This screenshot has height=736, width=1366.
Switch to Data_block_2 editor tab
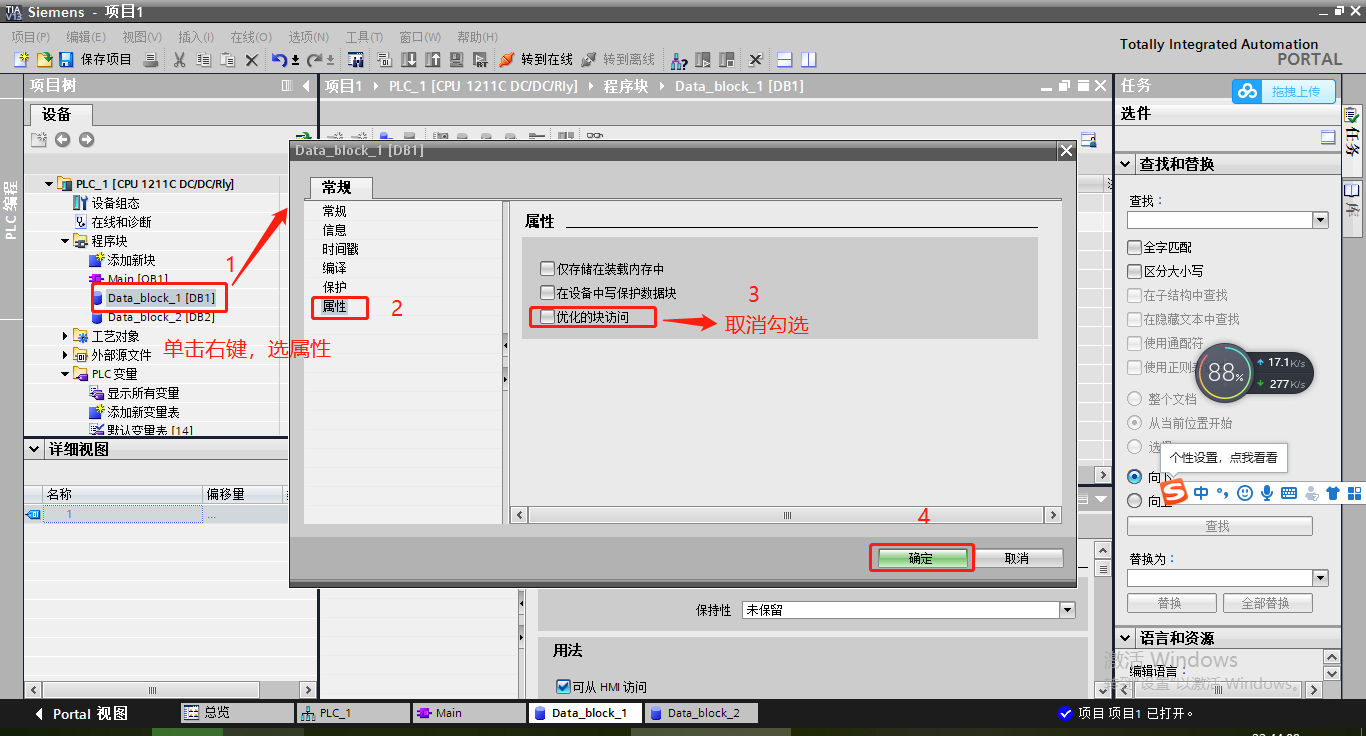[702, 713]
